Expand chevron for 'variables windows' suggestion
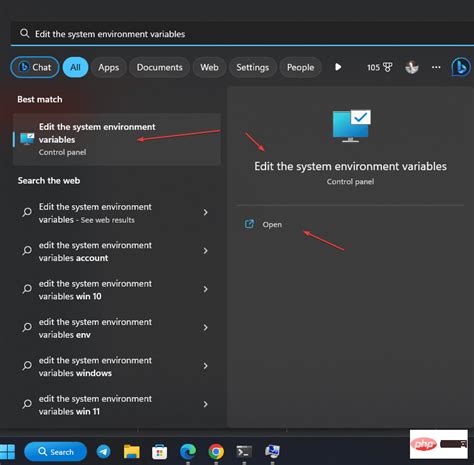Viewport: 474px width, 465px height. point(206,366)
